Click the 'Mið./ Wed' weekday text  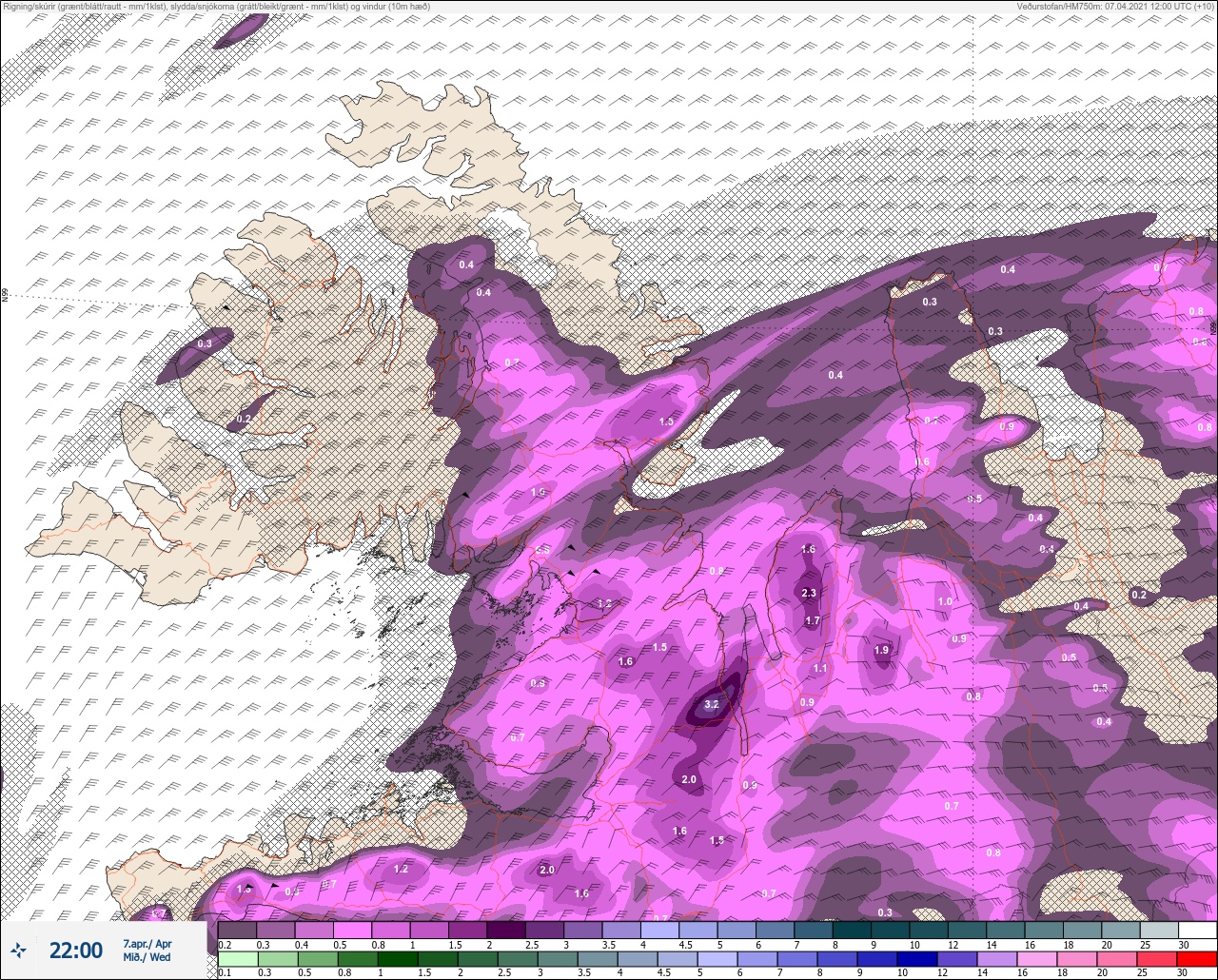pyautogui.click(x=147, y=957)
